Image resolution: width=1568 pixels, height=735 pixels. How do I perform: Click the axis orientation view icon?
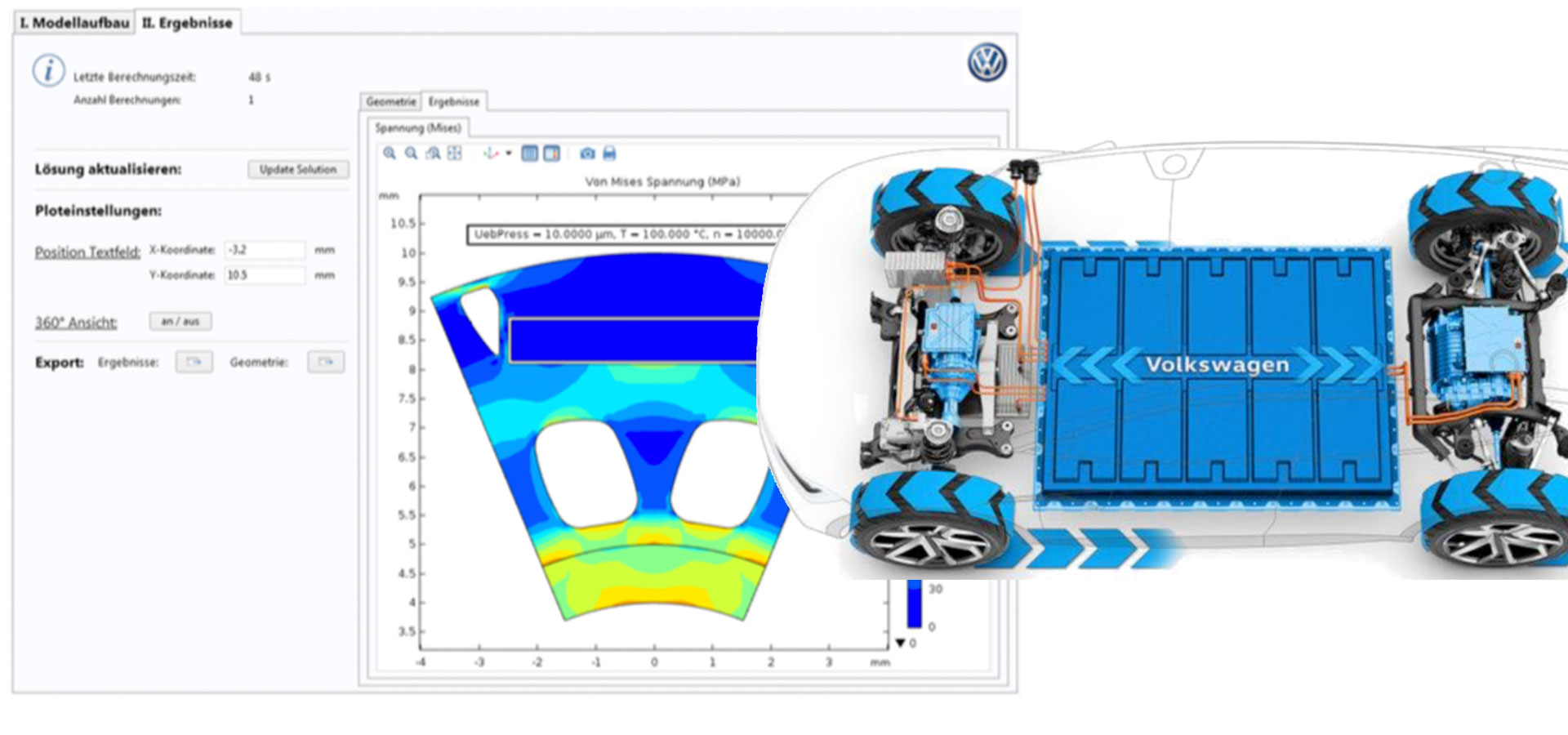click(x=491, y=154)
